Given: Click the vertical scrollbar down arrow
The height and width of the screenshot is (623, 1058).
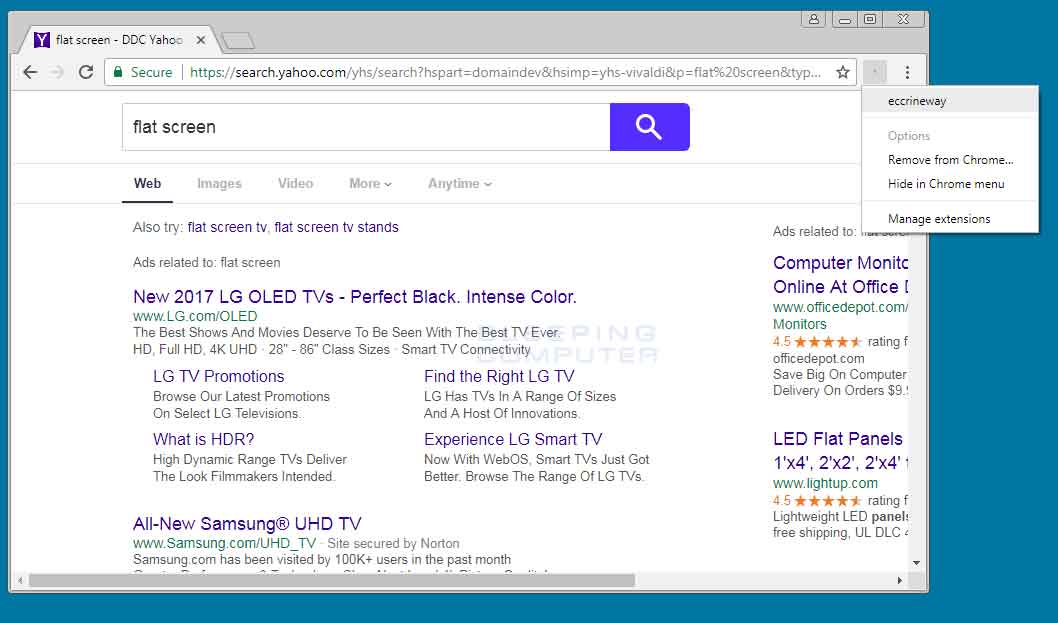Looking at the screenshot, I should click(x=916, y=563).
